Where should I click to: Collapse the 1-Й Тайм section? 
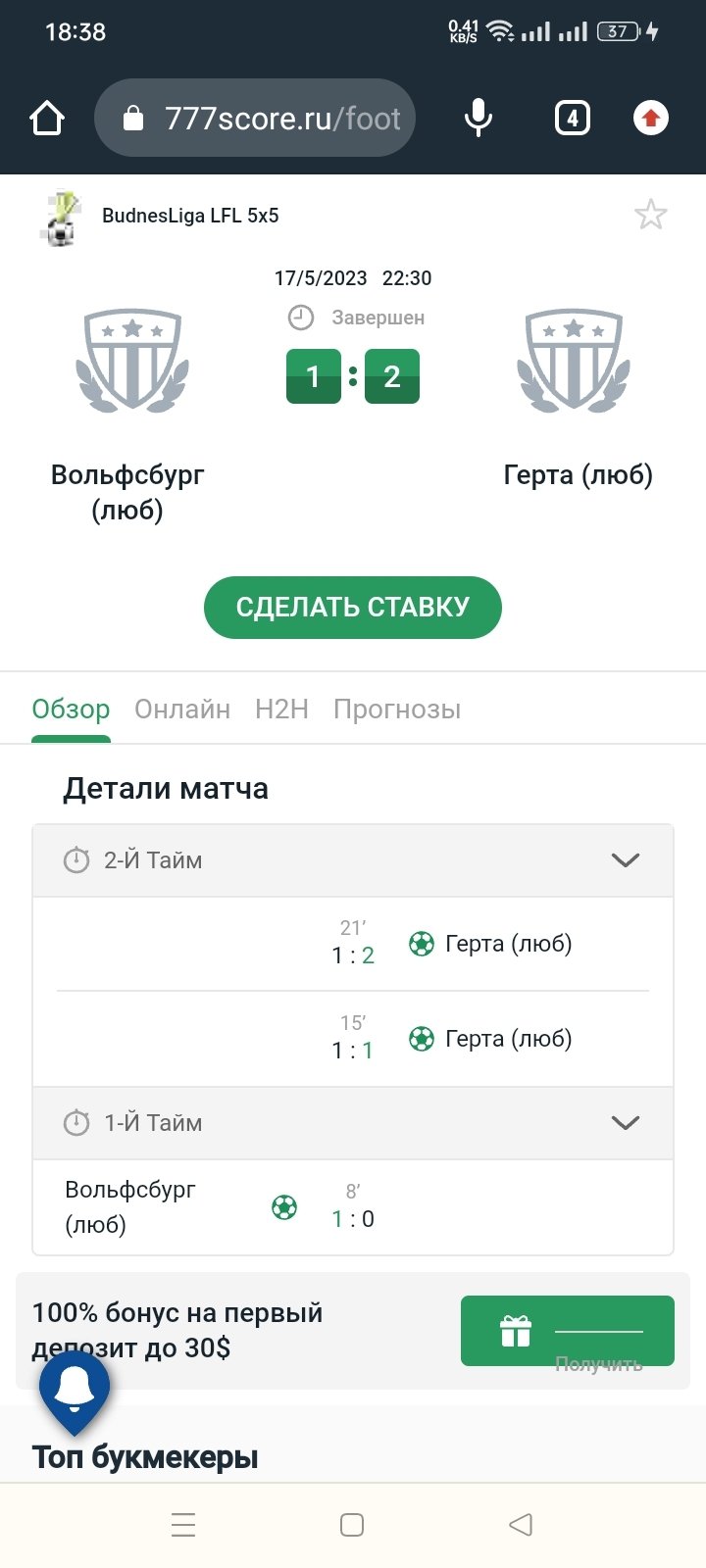pyautogui.click(x=625, y=1123)
